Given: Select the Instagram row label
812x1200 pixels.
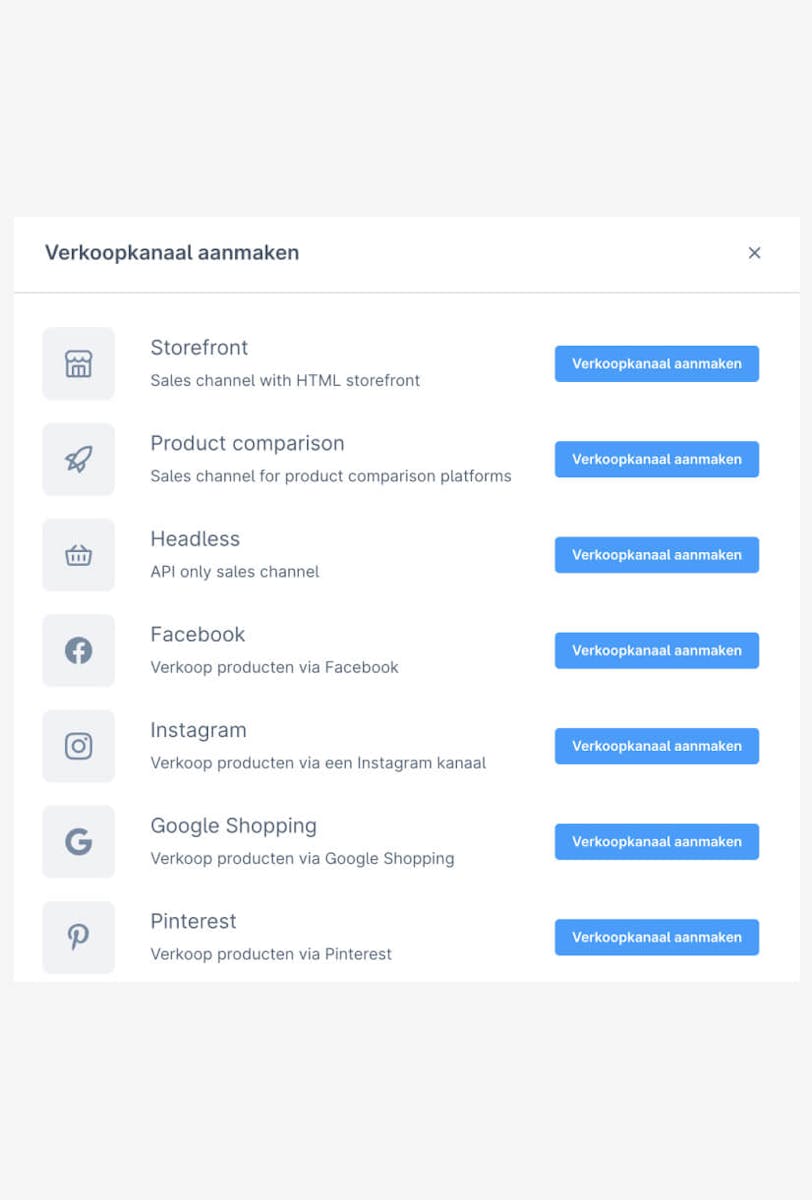Looking at the screenshot, I should point(198,731).
